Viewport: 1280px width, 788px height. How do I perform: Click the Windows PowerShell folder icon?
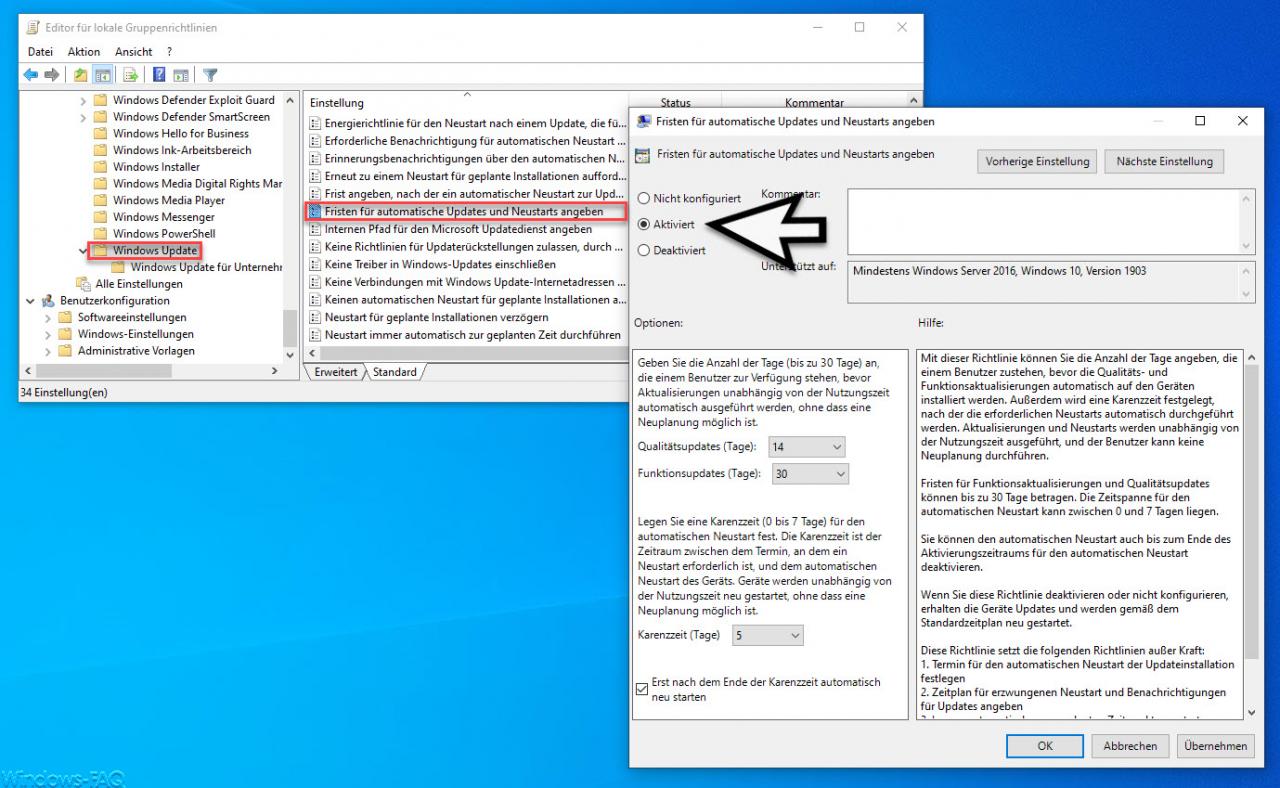pos(100,233)
